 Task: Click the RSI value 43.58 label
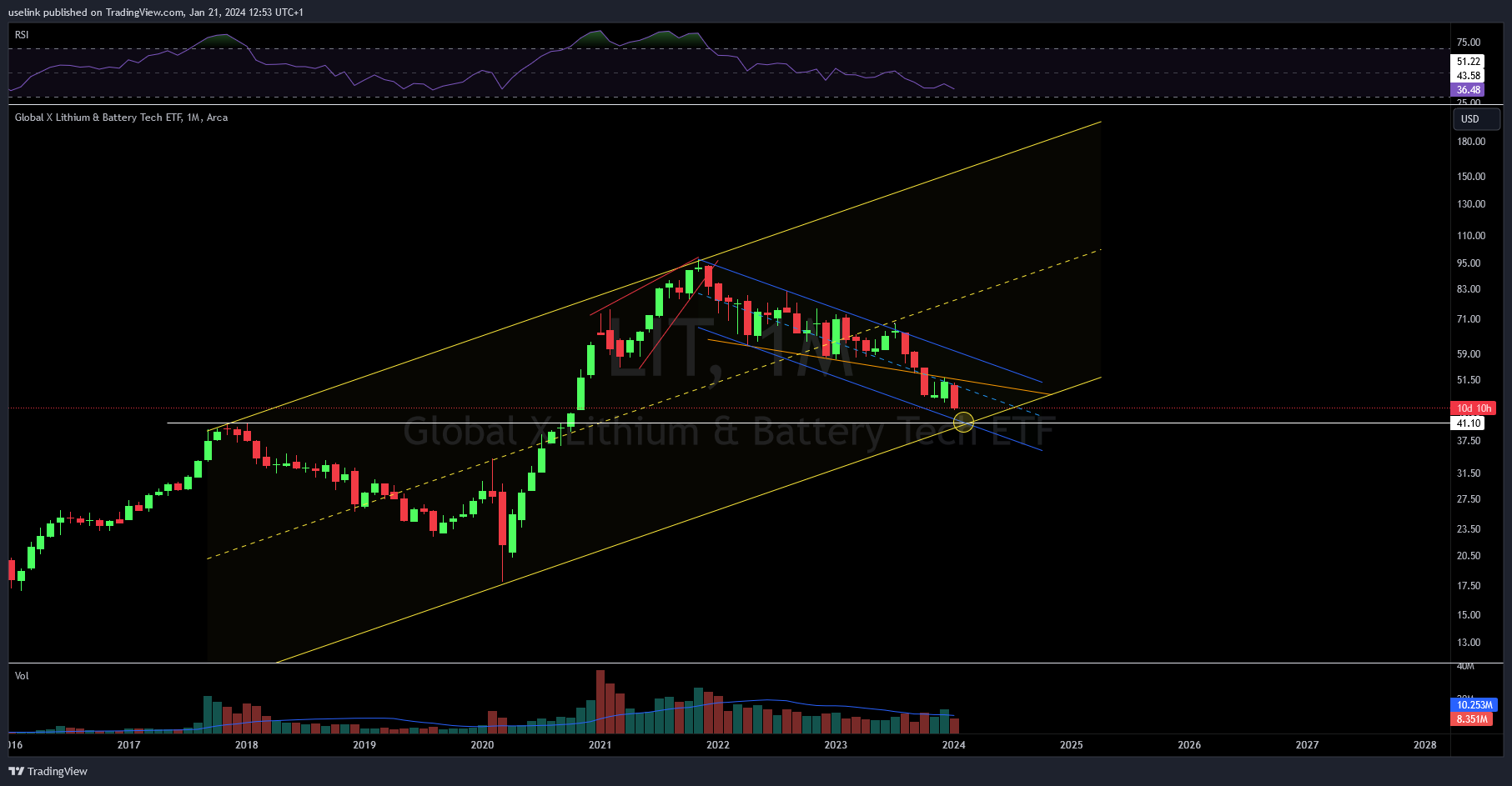pyautogui.click(x=1468, y=76)
